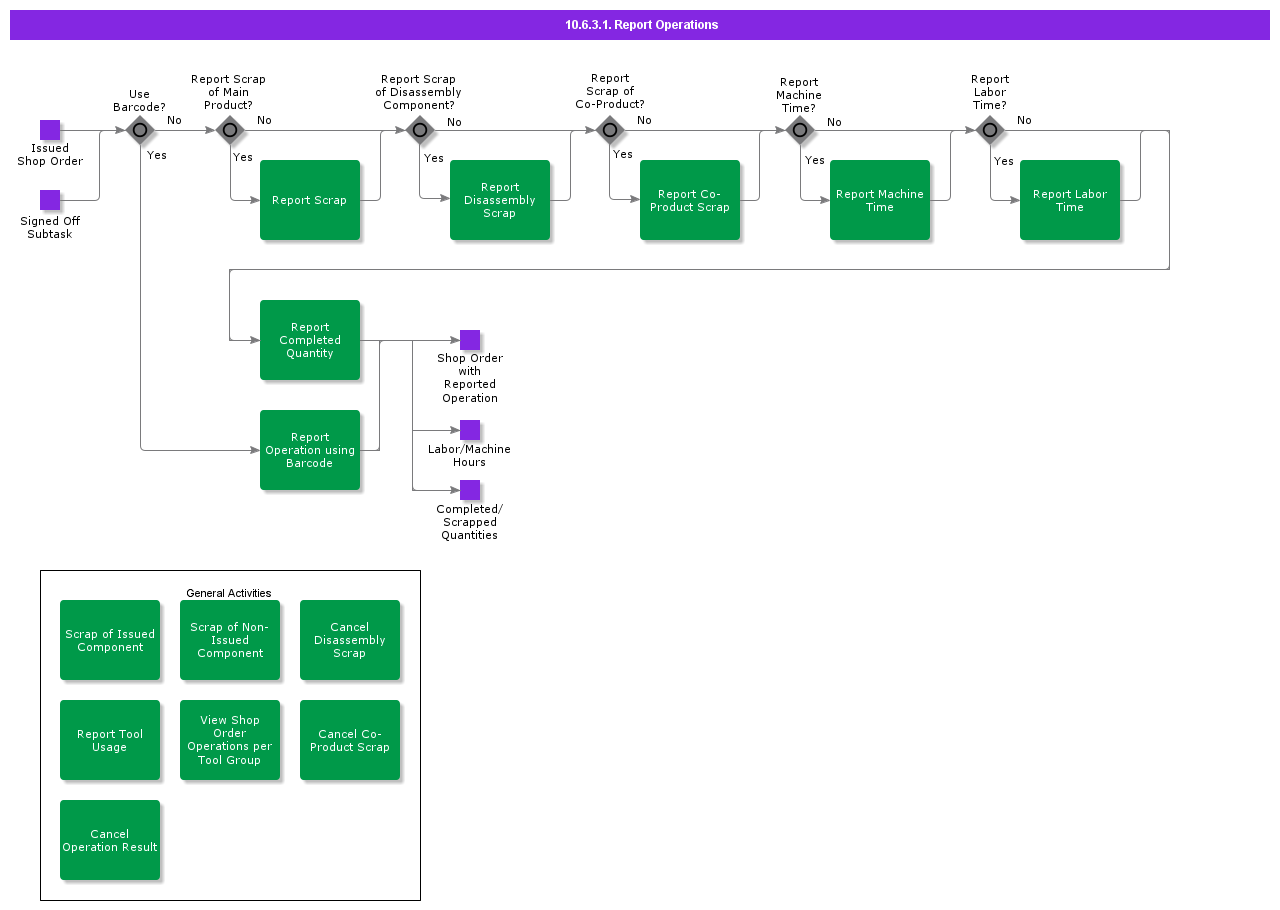This screenshot has width=1280, height=910.
Task: Open the Report Scrap process box
Action: pyautogui.click(x=310, y=200)
